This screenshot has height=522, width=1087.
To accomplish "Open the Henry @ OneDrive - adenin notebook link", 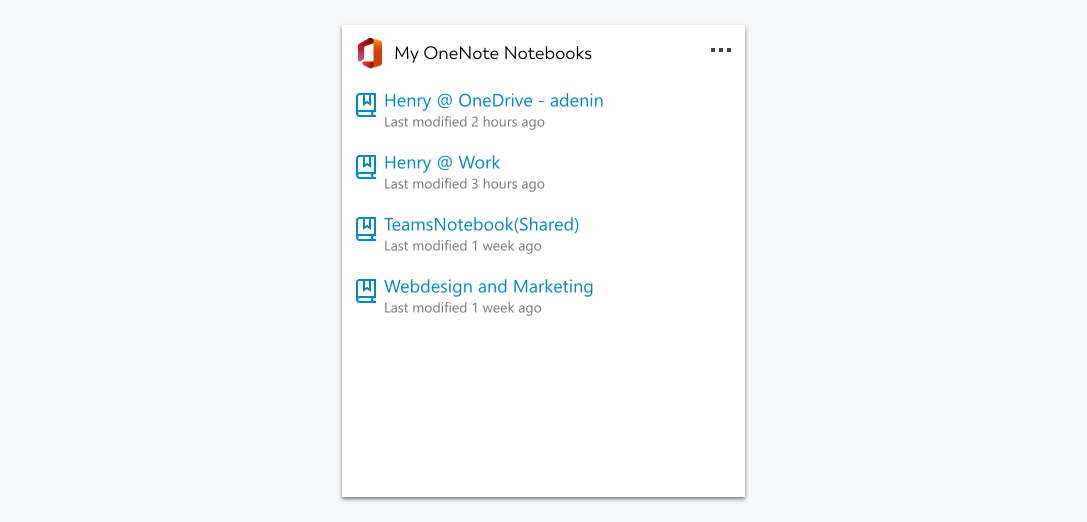I will (x=494, y=101).
